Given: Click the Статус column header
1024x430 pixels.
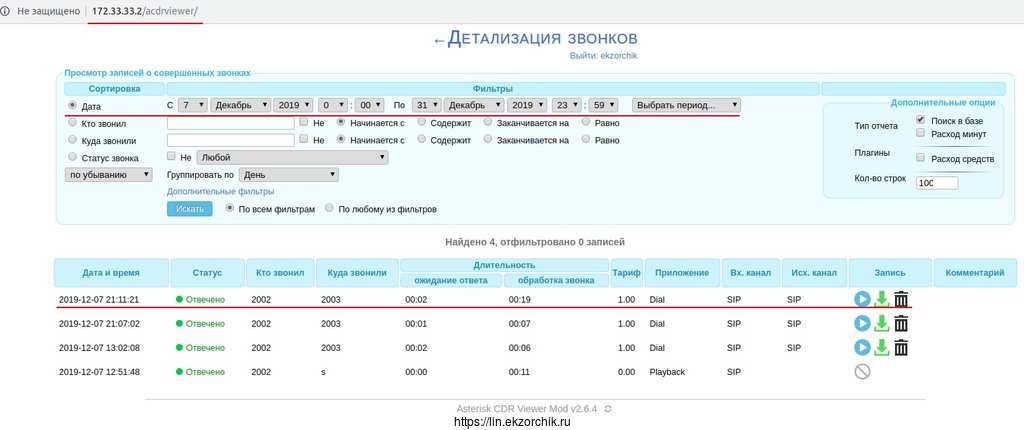Looking at the screenshot, I should [207, 272].
